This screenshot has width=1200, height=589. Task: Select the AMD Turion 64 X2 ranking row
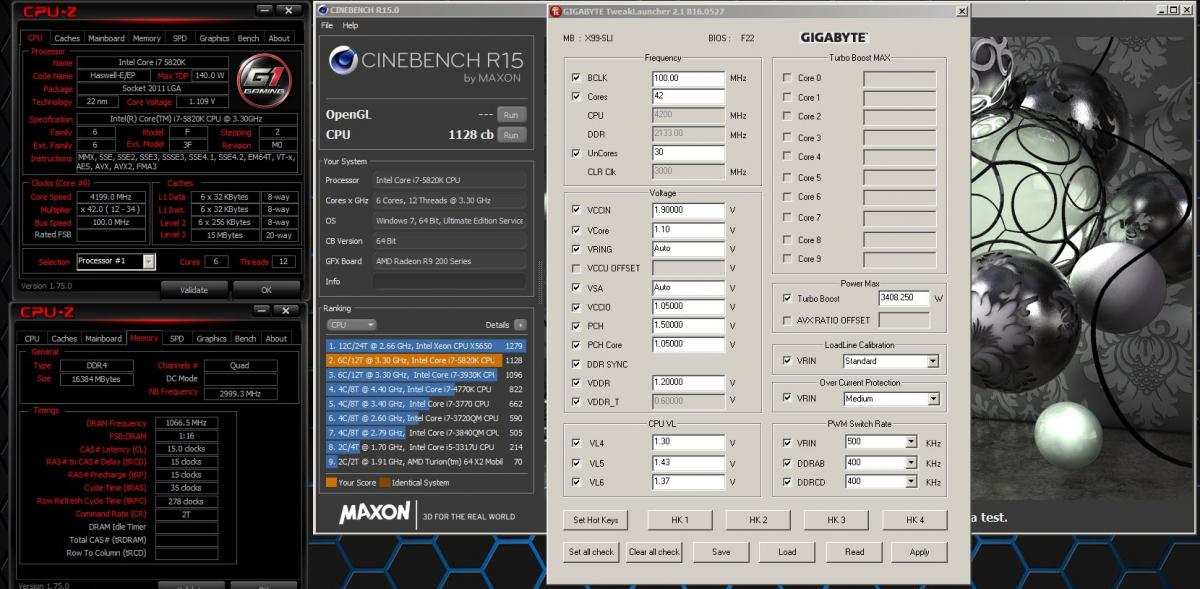(425, 462)
